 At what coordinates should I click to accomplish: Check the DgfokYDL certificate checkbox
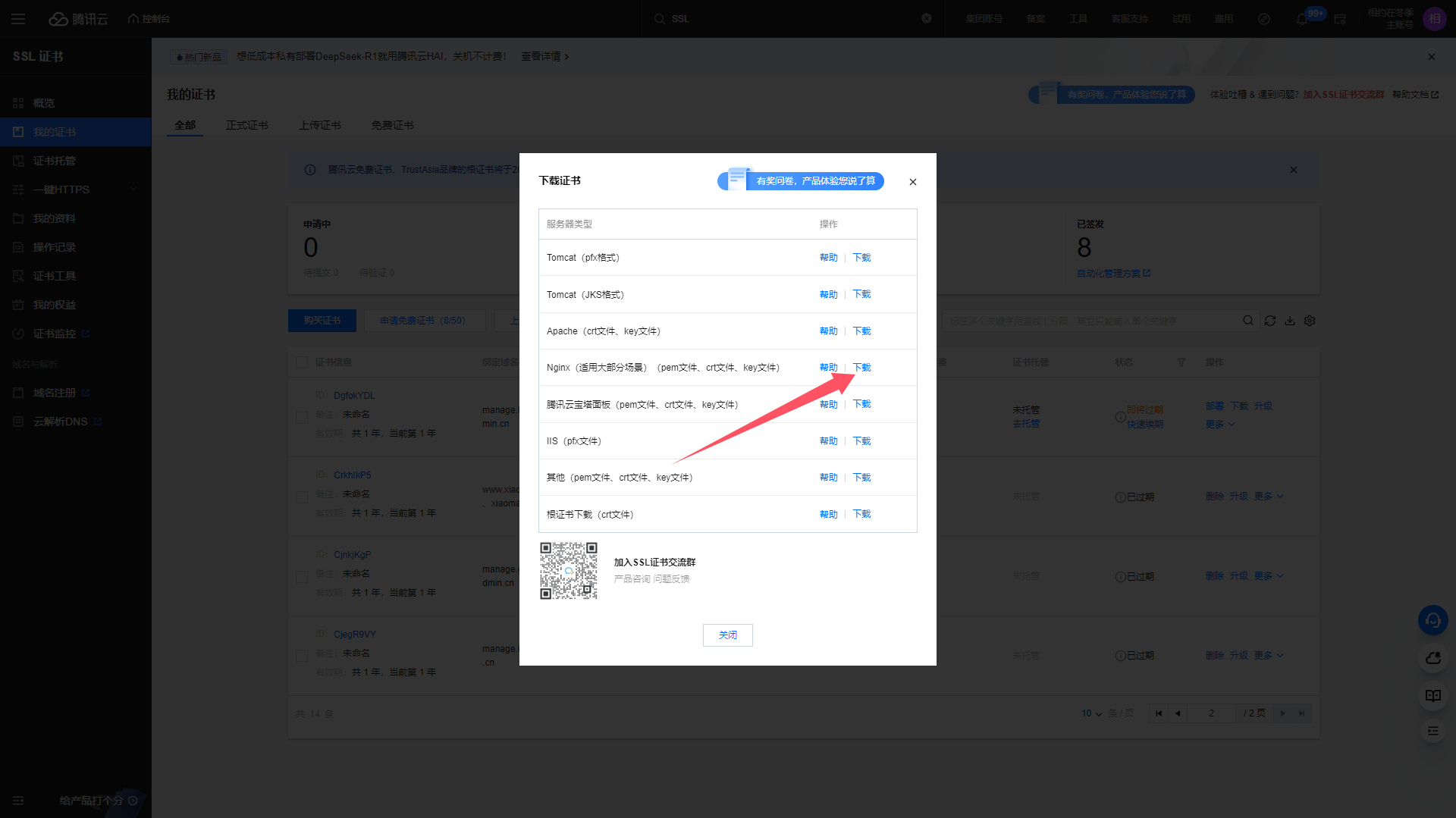tap(302, 417)
